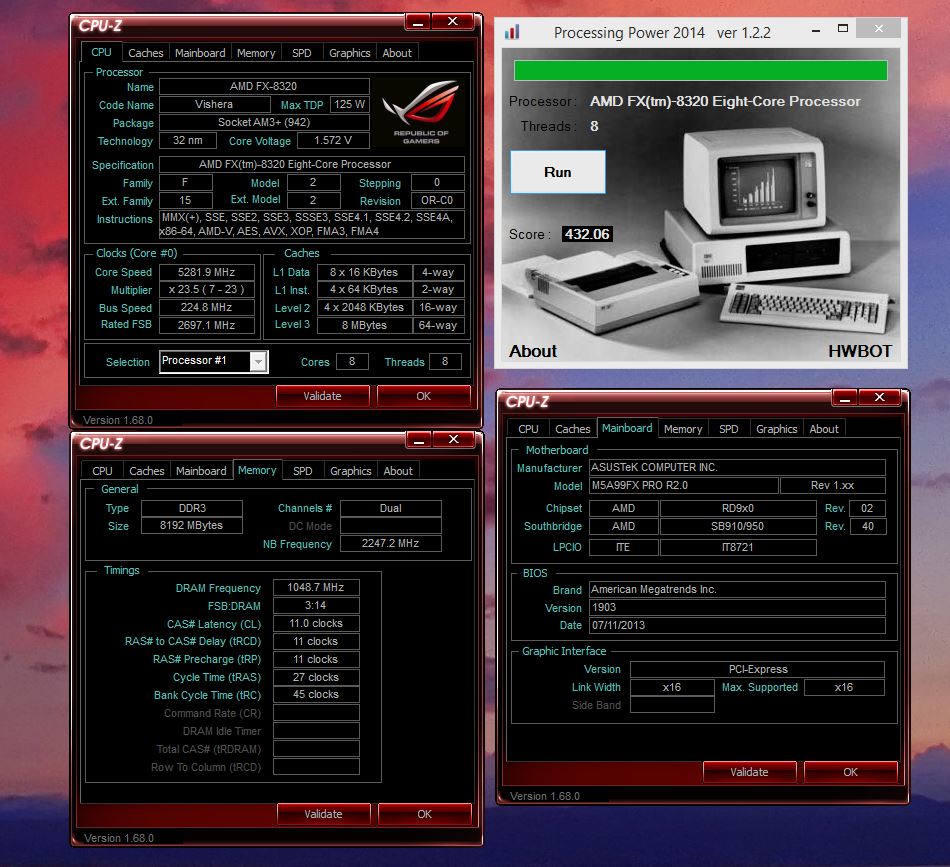The image size is (950, 867).
Task: Click the NB Frequency value 2247.2 MHz
Action: (391, 543)
